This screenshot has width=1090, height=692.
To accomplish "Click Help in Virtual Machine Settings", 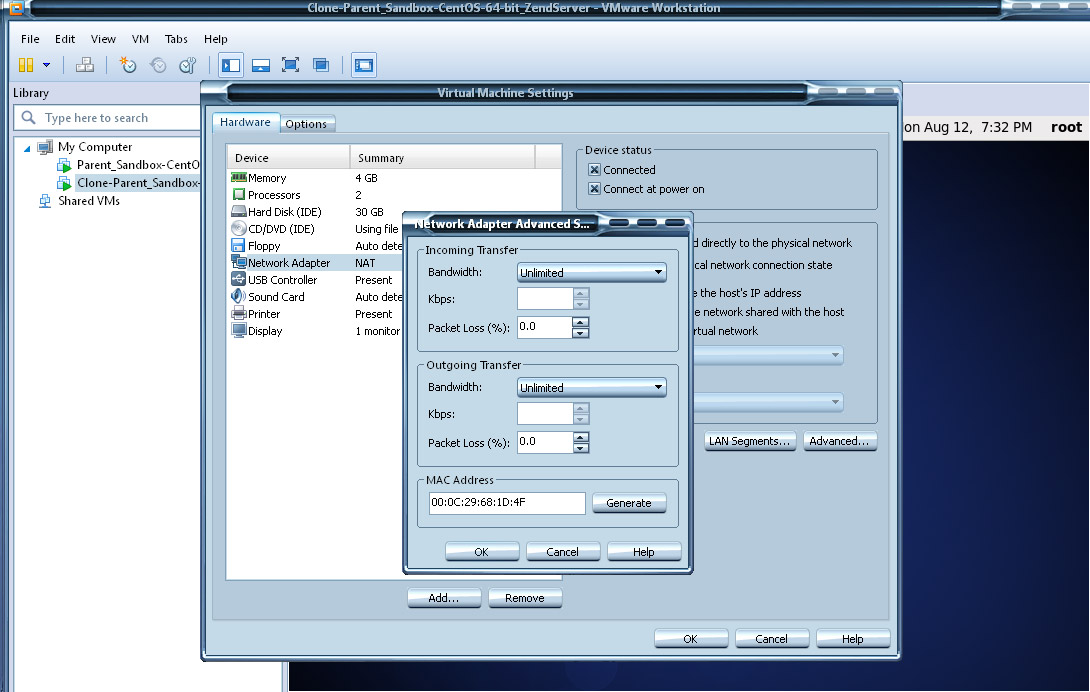I will point(853,638).
